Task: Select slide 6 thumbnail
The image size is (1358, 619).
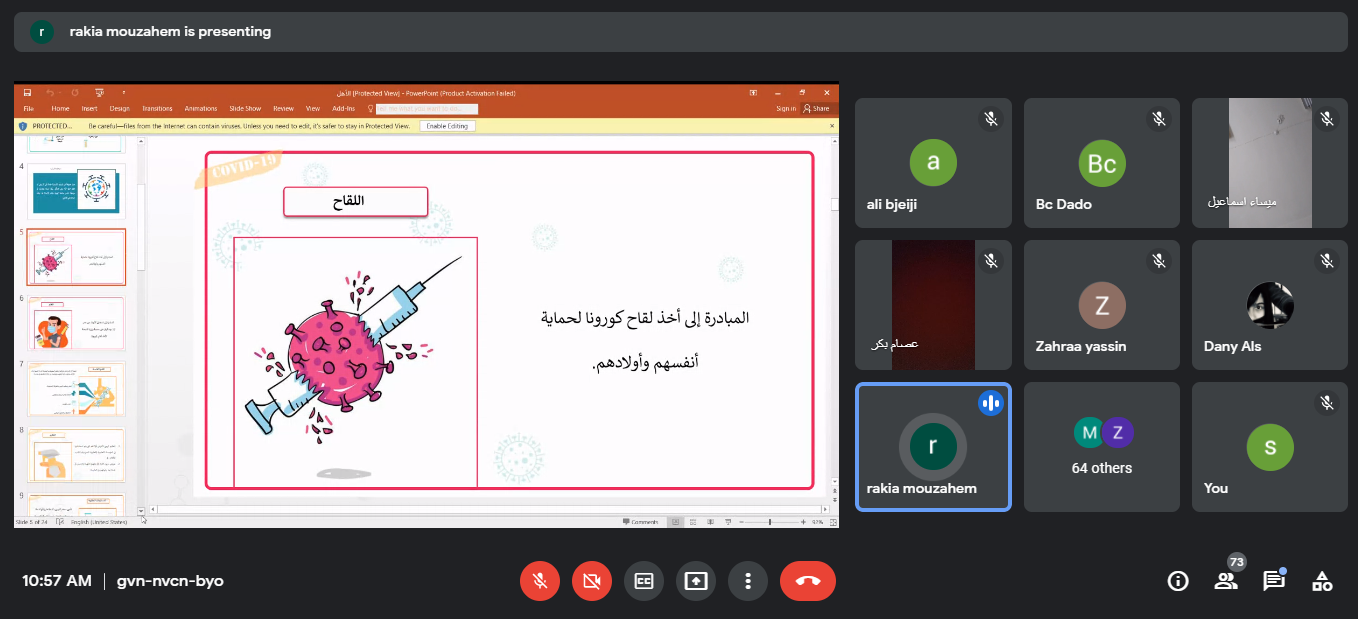Action: [76, 323]
